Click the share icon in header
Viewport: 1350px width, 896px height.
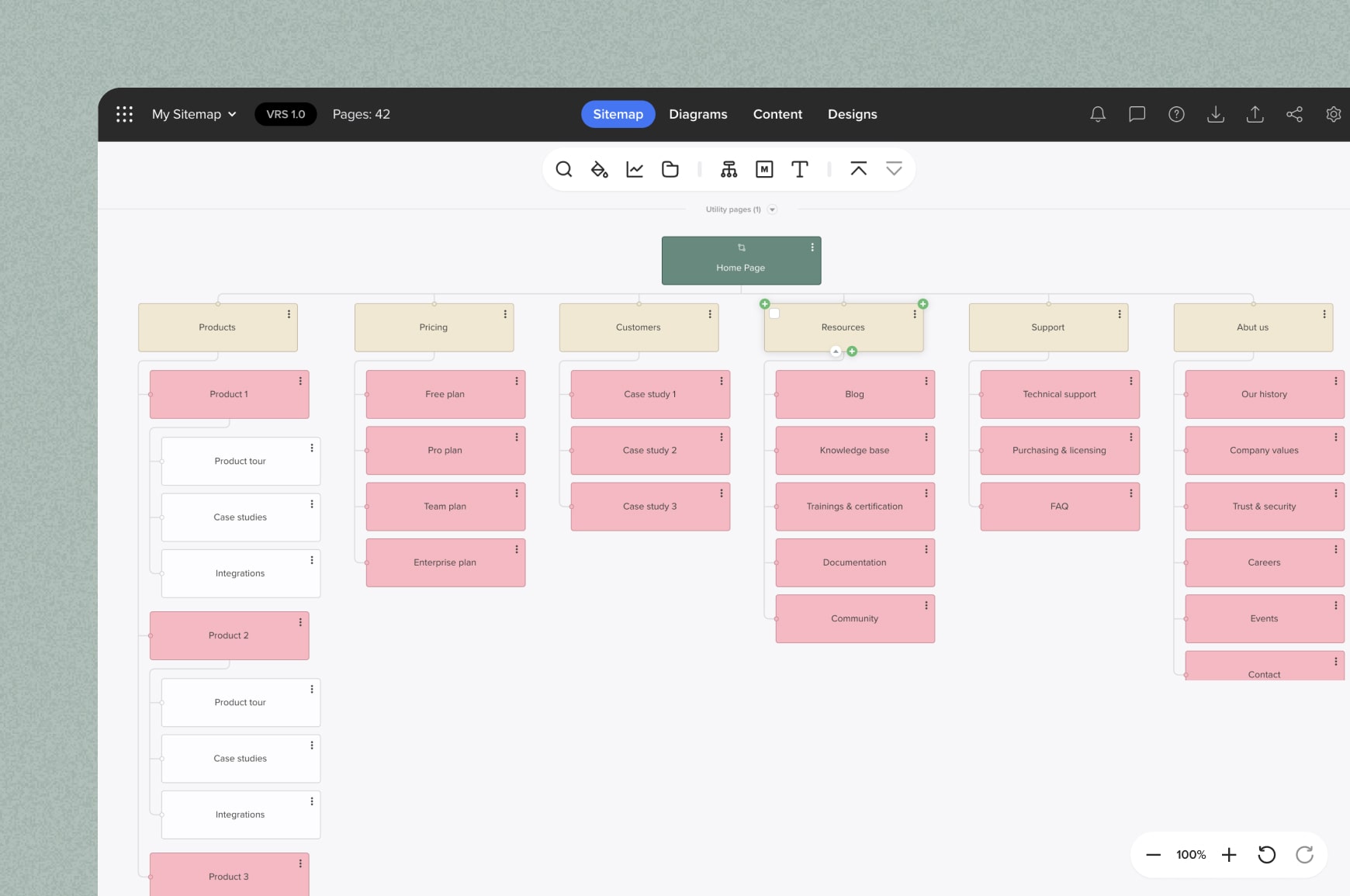(1294, 115)
